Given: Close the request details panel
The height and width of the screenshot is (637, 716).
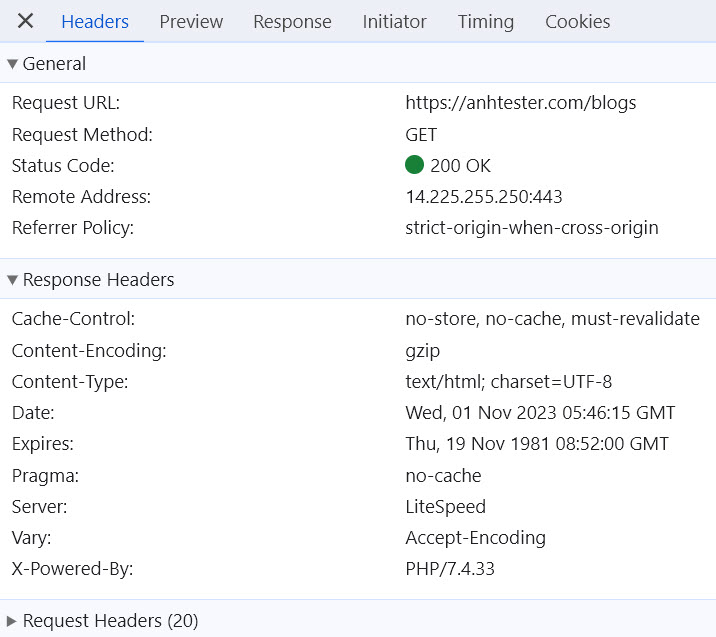Looking at the screenshot, I should [26, 21].
